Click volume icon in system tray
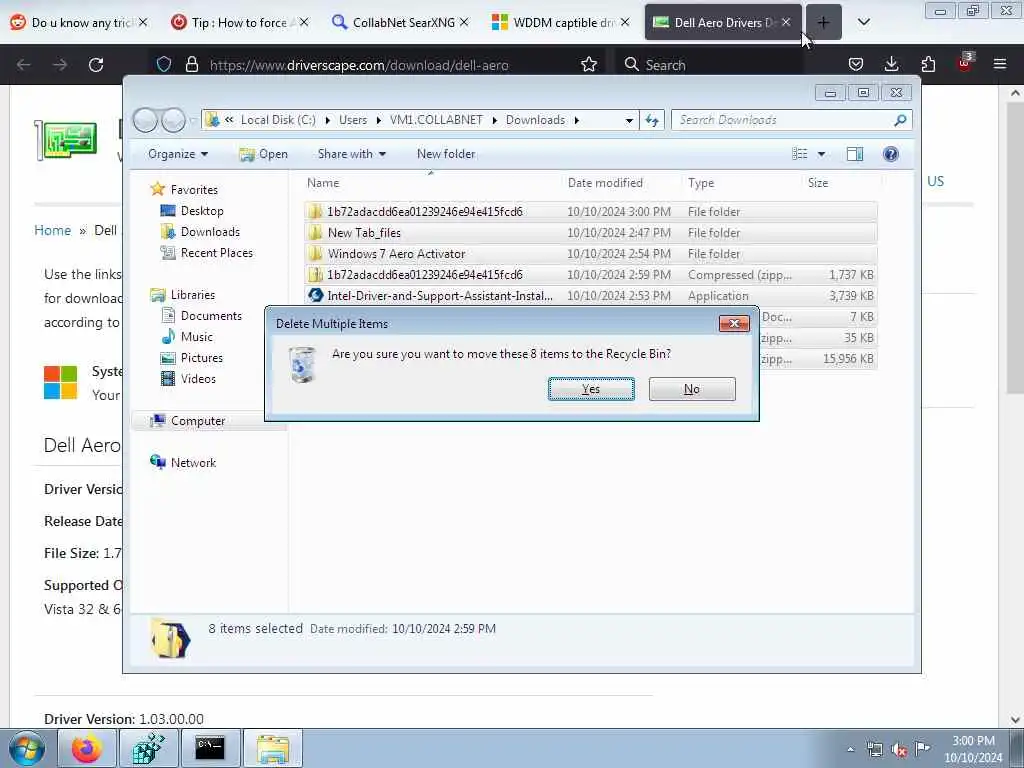 pyautogui.click(x=899, y=750)
